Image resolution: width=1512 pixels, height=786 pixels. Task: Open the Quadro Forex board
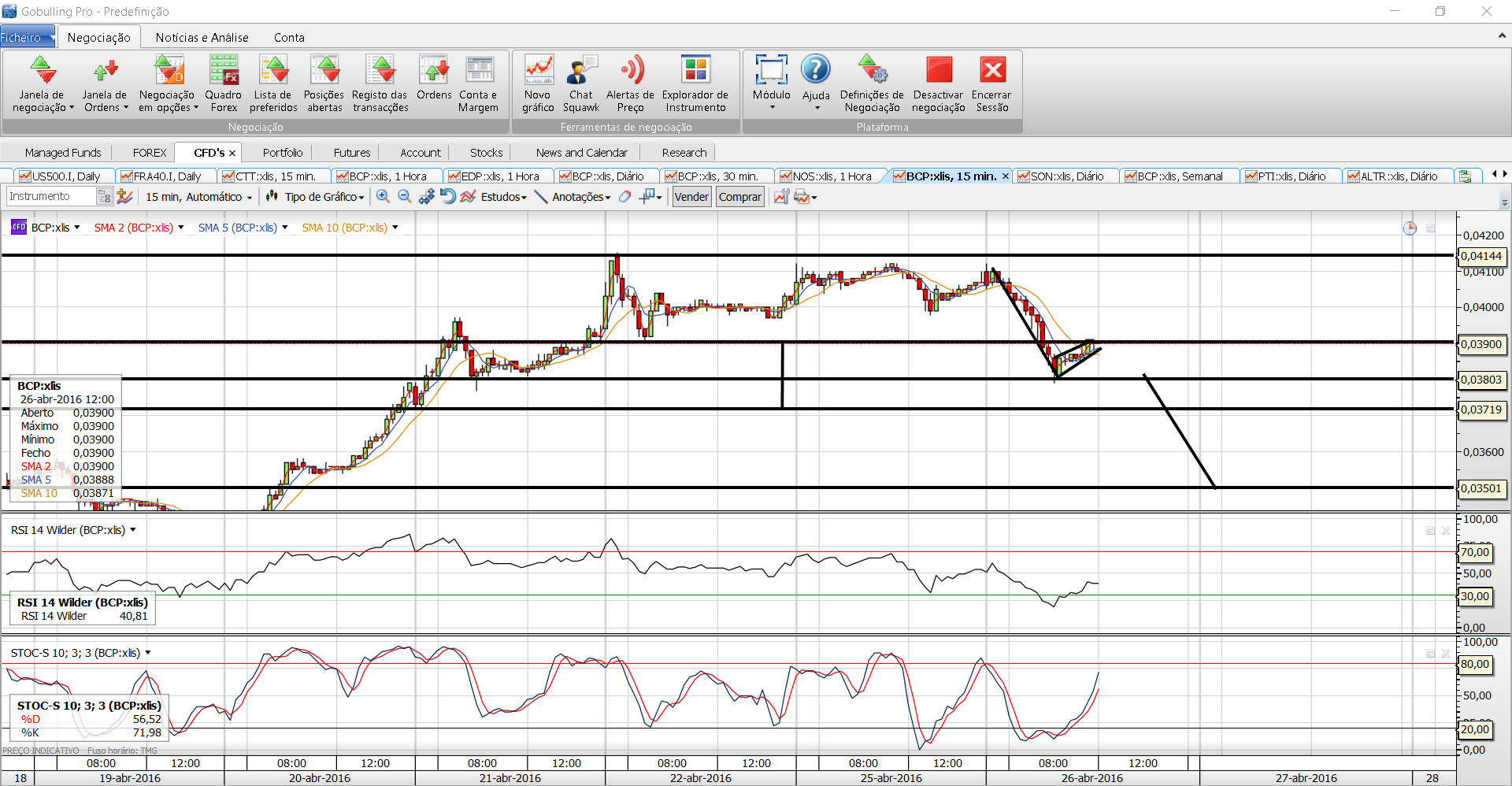click(x=224, y=83)
